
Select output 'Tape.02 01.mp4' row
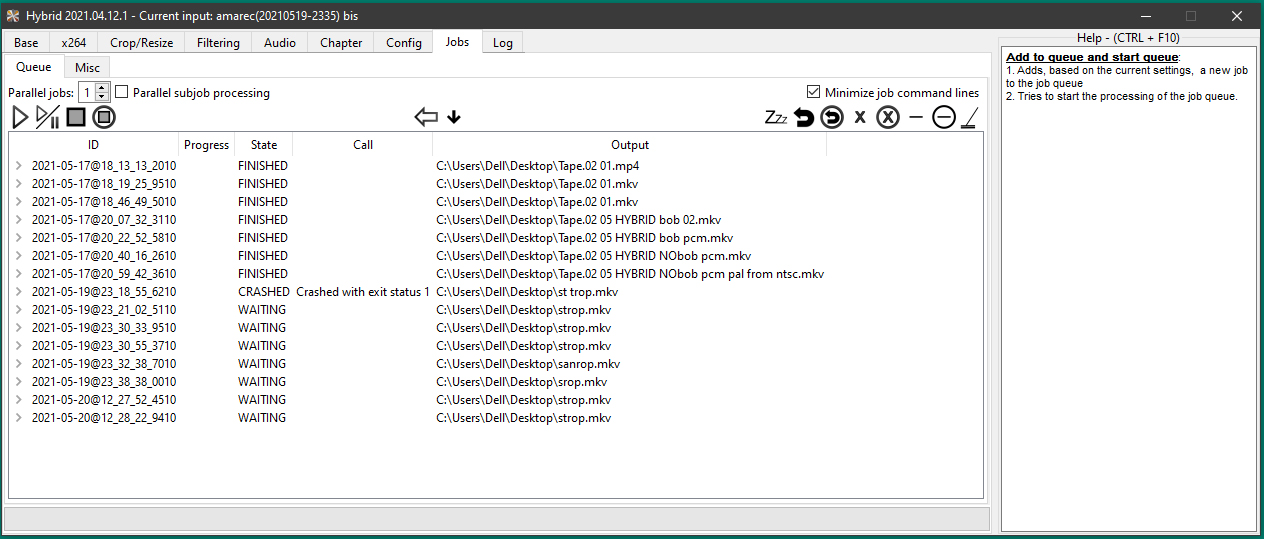[538, 166]
